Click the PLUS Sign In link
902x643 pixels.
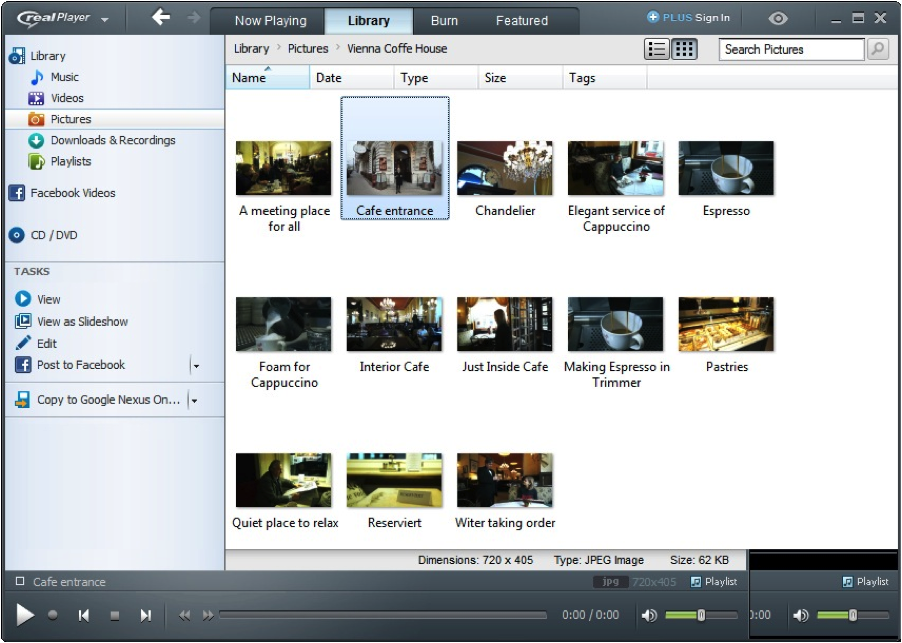coord(688,18)
